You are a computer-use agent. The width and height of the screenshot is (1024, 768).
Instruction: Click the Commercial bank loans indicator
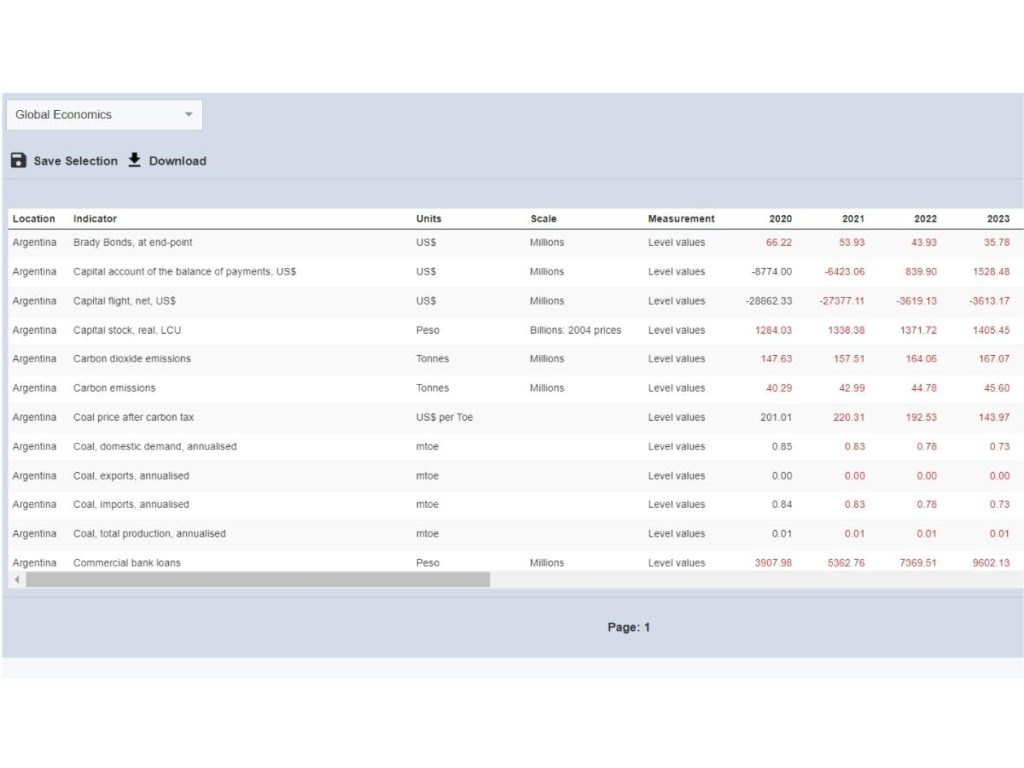126,562
